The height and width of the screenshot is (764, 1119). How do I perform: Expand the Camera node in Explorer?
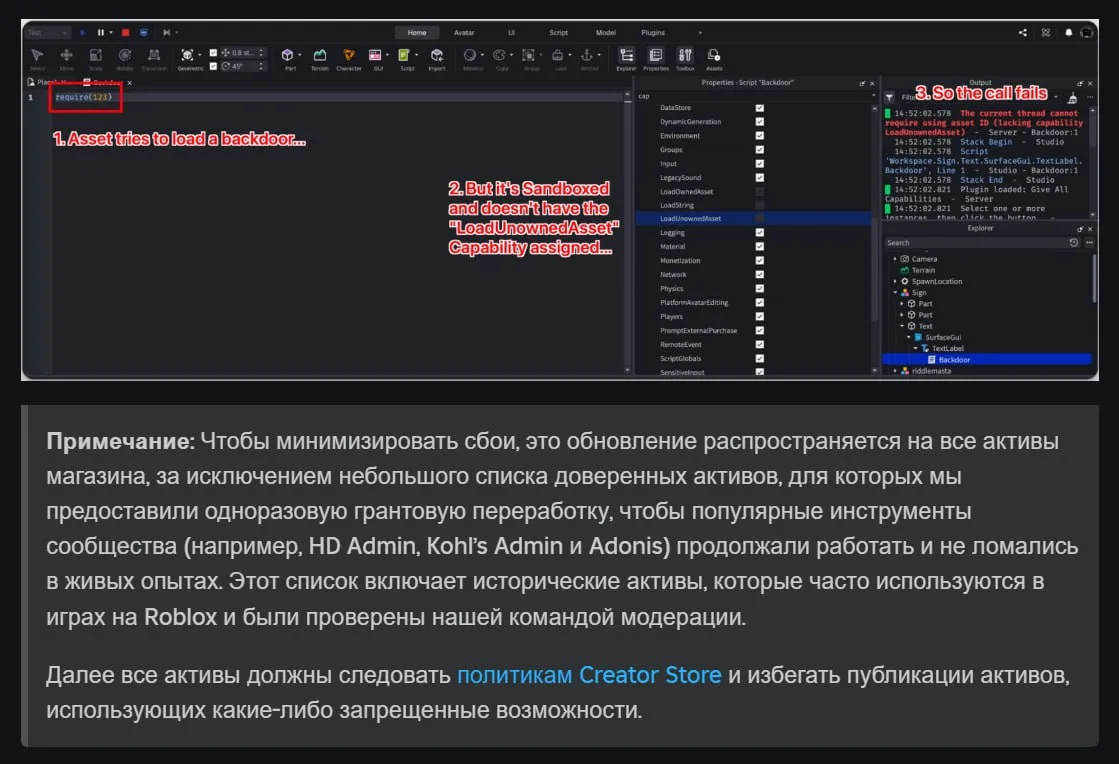[x=895, y=259]
